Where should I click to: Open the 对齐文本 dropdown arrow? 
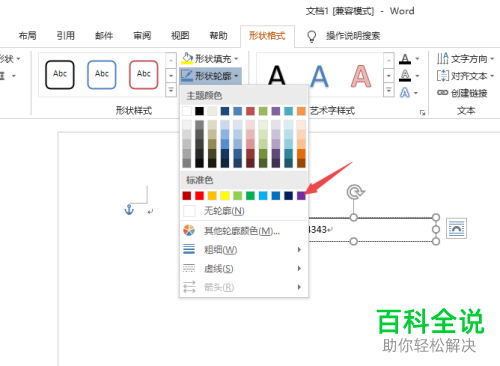[492, 76]
